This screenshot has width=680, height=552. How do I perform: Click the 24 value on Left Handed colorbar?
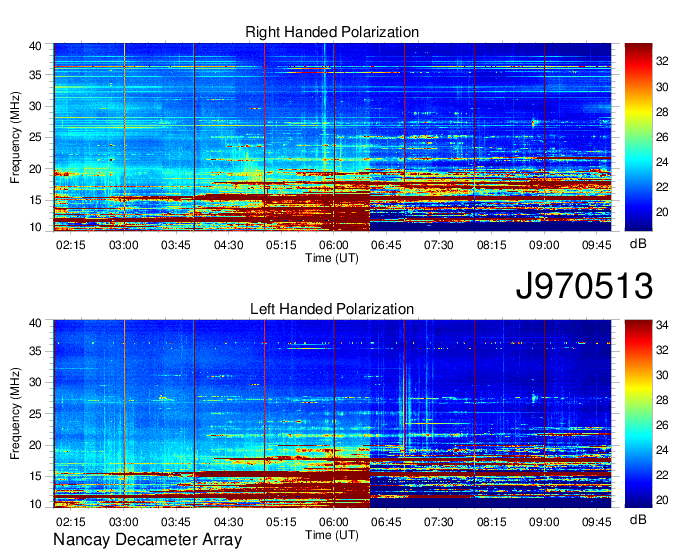click(x=662, y=450)
